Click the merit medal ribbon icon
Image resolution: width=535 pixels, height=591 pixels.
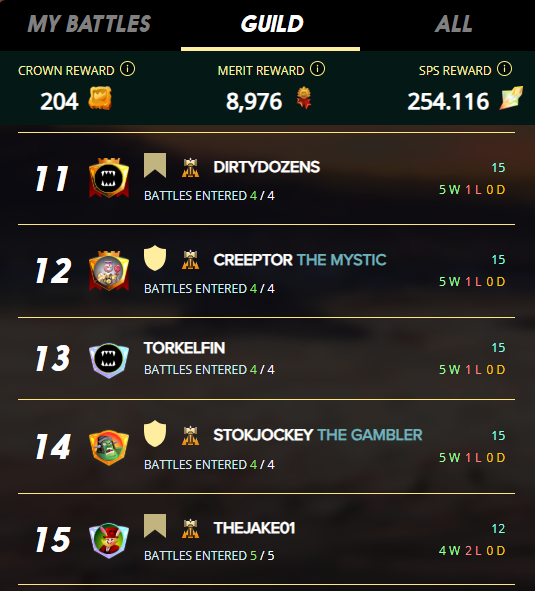click(304, 98)
